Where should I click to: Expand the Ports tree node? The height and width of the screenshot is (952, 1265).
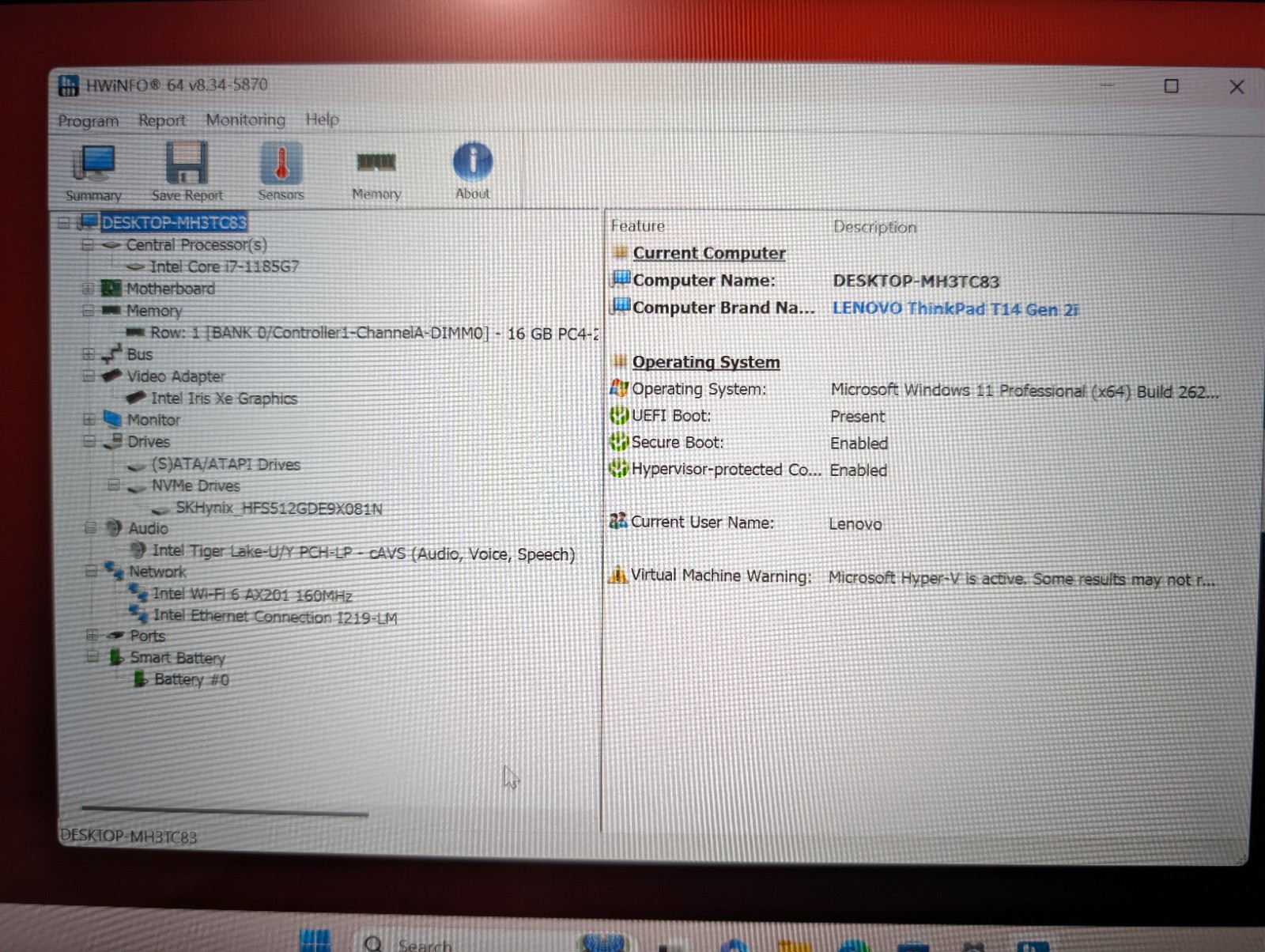92,635
